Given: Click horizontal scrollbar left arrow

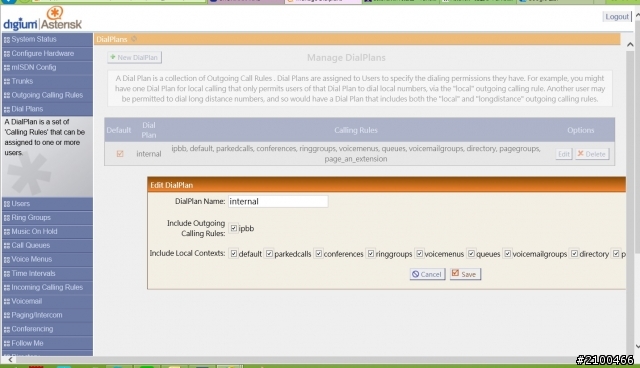Looking at the screenshot, I should 10,360.
